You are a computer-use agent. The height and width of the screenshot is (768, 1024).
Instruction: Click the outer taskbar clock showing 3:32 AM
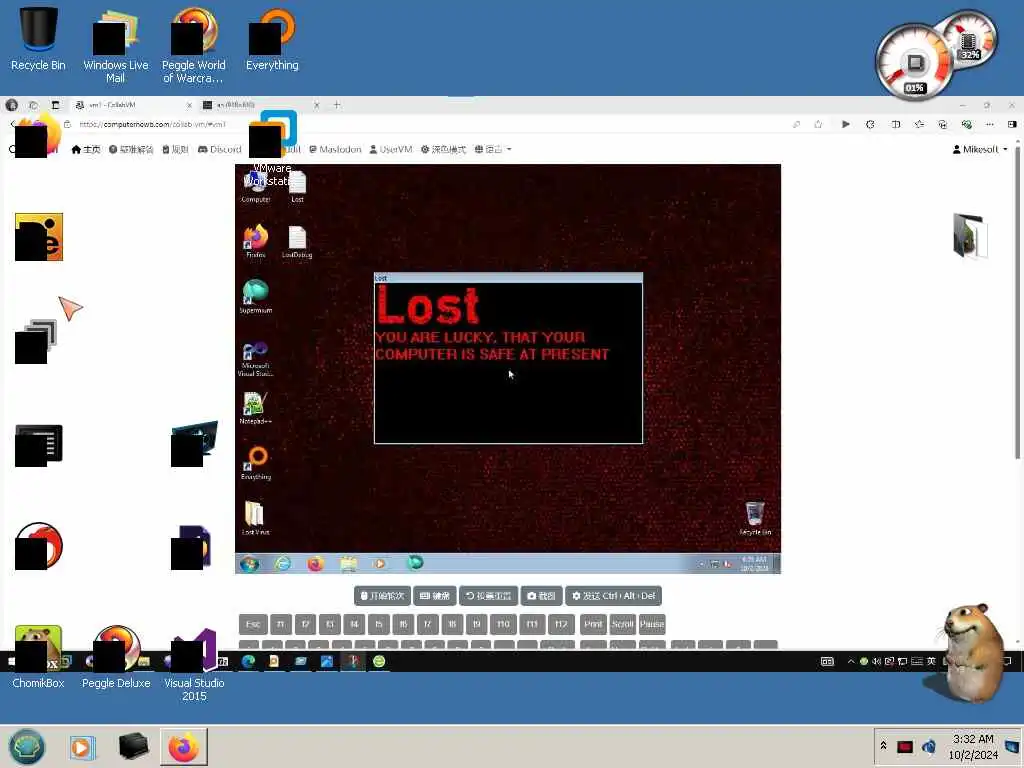pyautogui.click(x=972, y=746)
